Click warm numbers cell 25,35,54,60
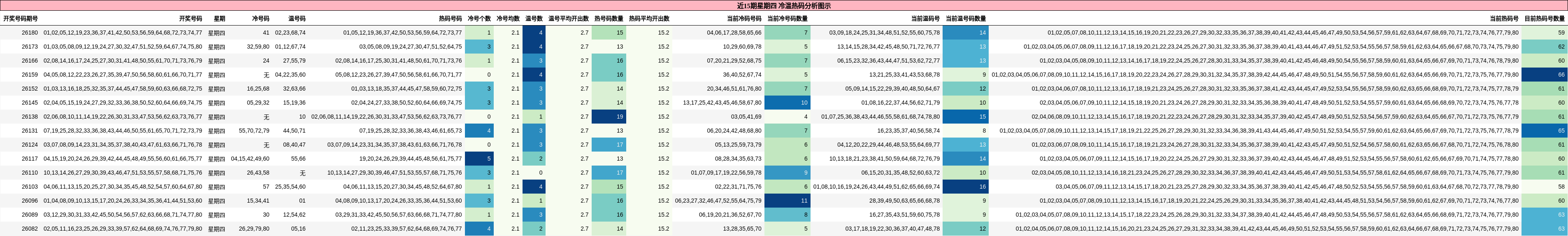Viewport: 1568px width, 236px height. [x=290, y=187]
